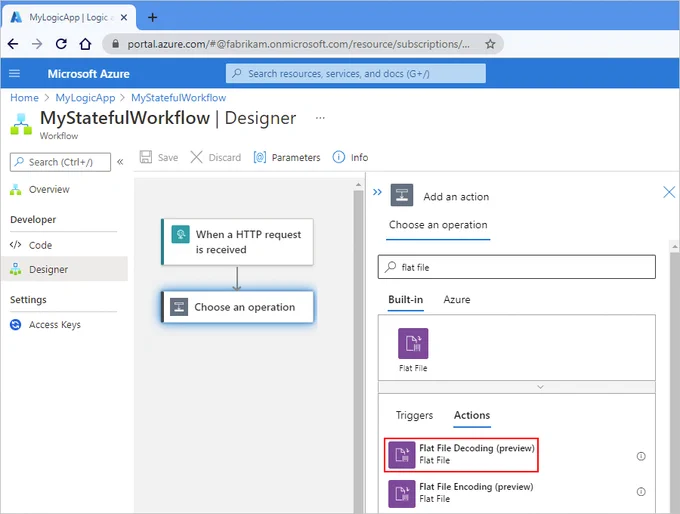
Task: Open workflow Parameters
Action: [287, 157]
